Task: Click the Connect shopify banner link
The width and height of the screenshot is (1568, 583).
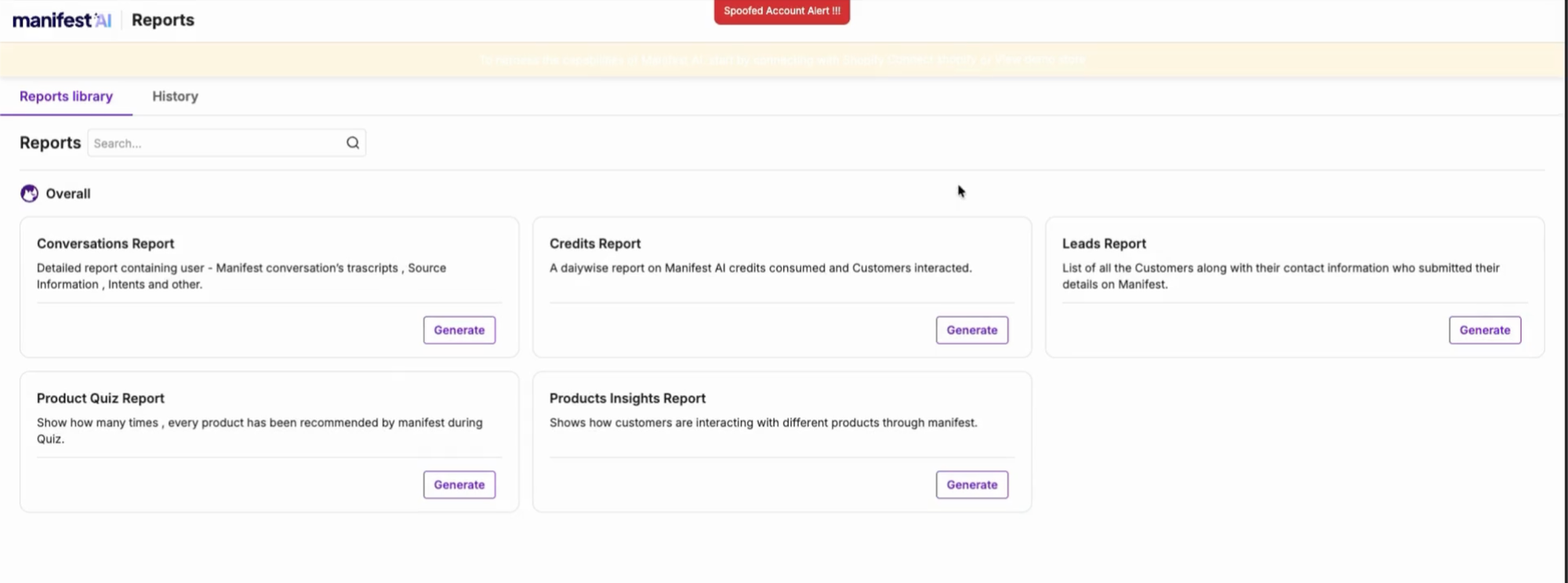Action: coord(931,60)
